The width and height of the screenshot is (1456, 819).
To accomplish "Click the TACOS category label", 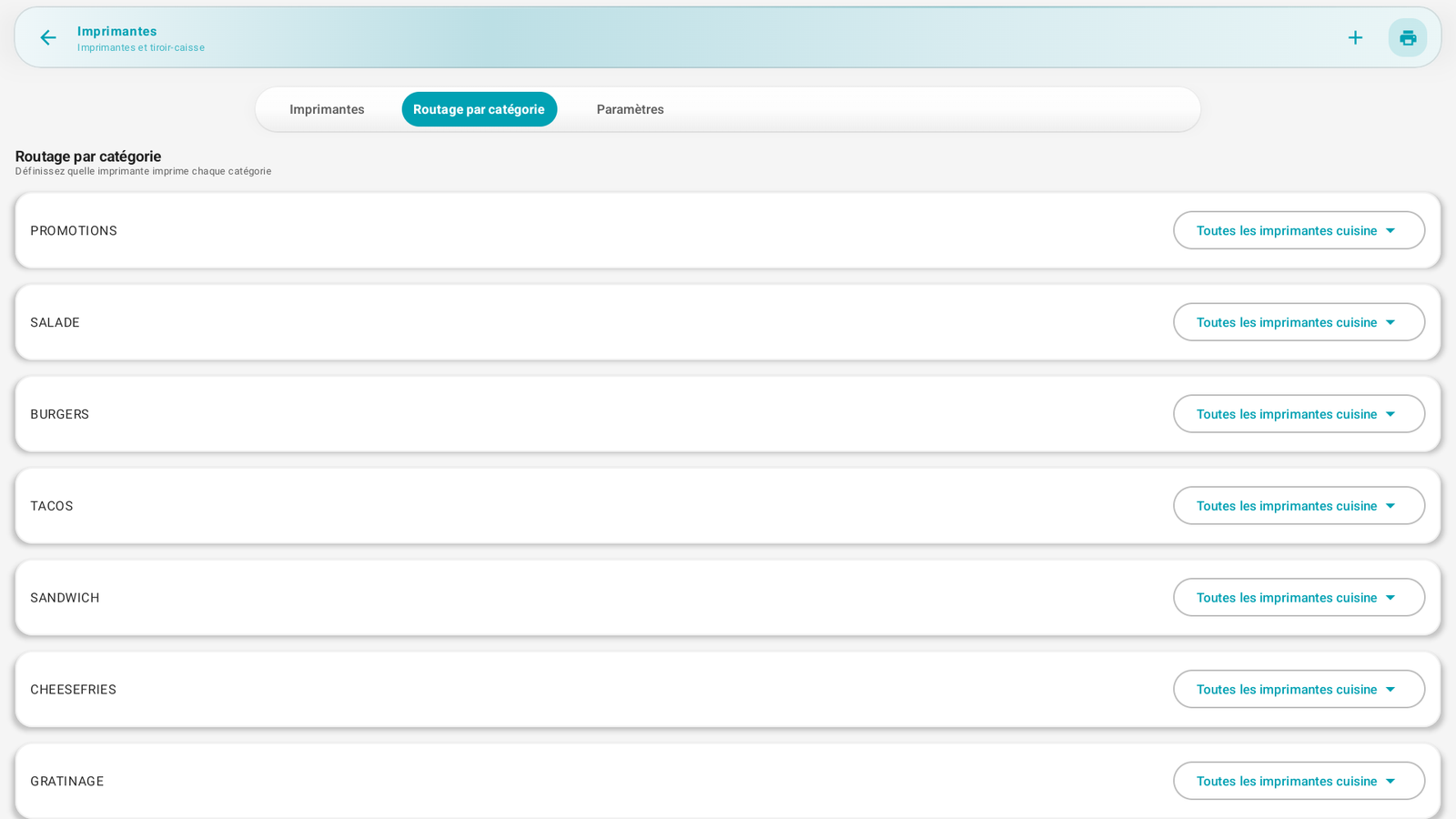I will coord(52,506).
